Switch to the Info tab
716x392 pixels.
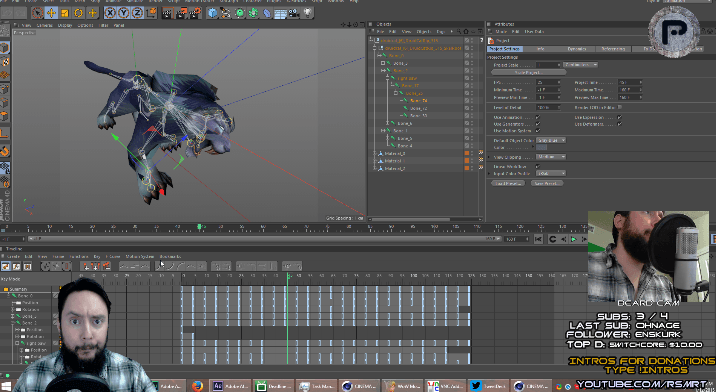(541, 48)
